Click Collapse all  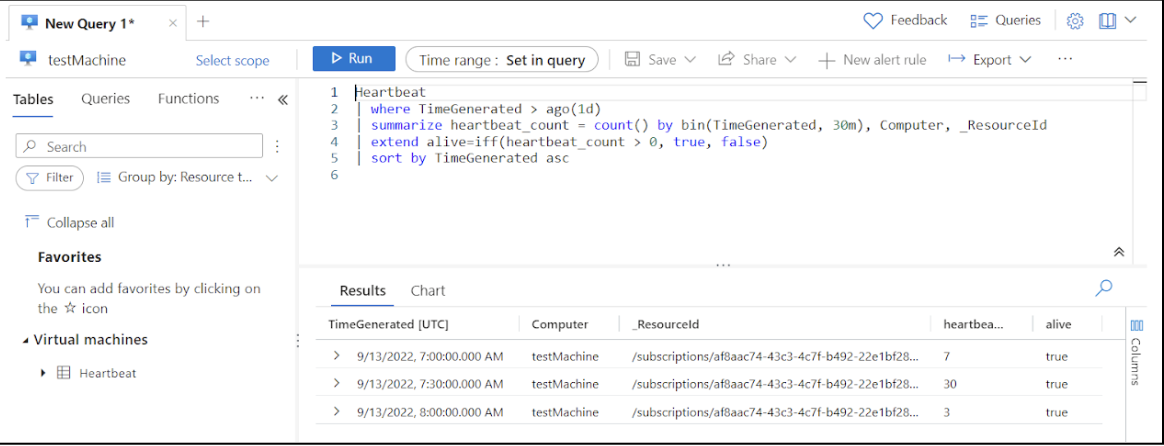coord(69,223)
